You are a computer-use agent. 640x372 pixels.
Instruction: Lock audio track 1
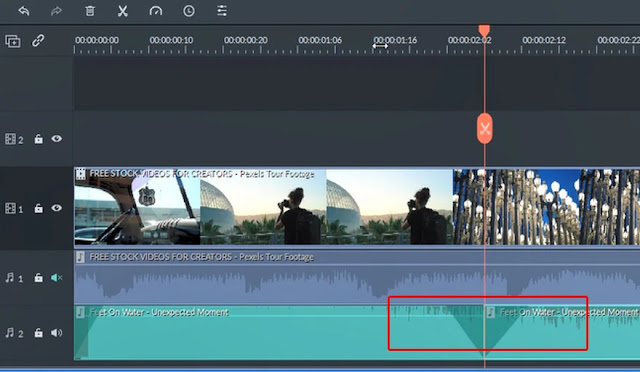[x=38, y=278]
